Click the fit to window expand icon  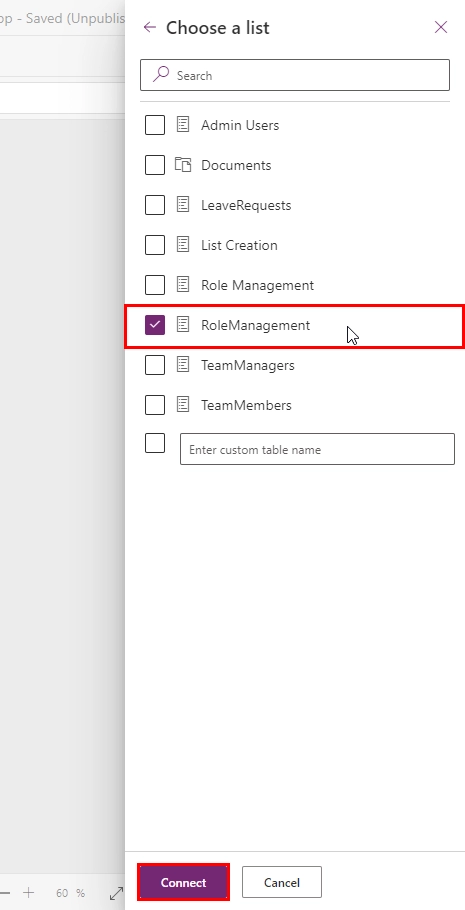point(116,893)
